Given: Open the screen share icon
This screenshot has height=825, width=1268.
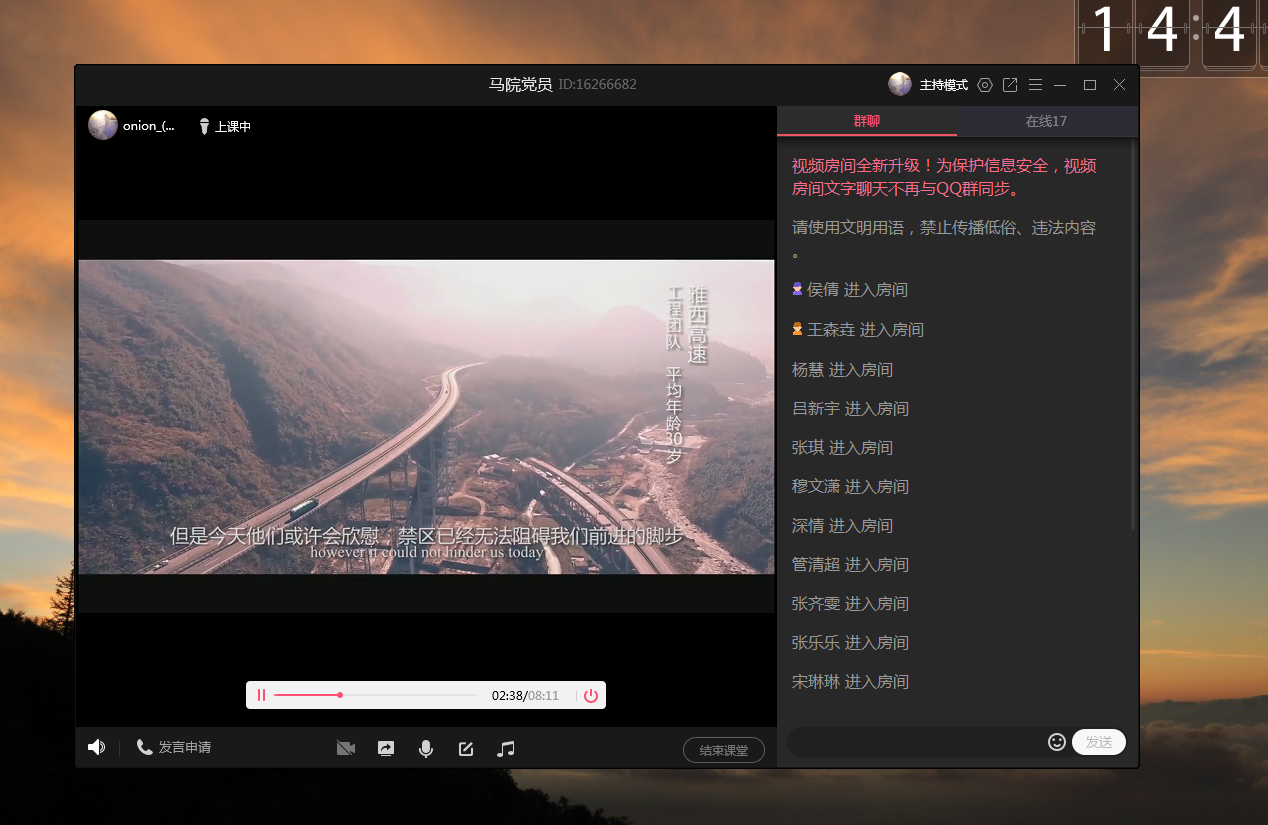Looking at the screenshot, I should [x=386, y=748].
